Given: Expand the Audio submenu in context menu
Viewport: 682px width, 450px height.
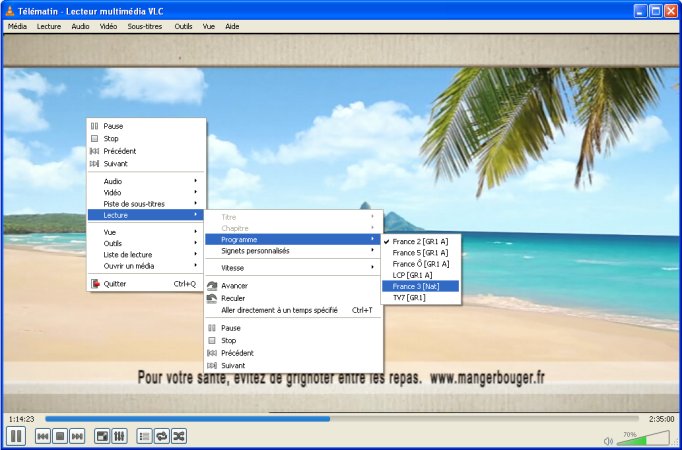Looking at the screenshot, I should (x=146, y=181).
